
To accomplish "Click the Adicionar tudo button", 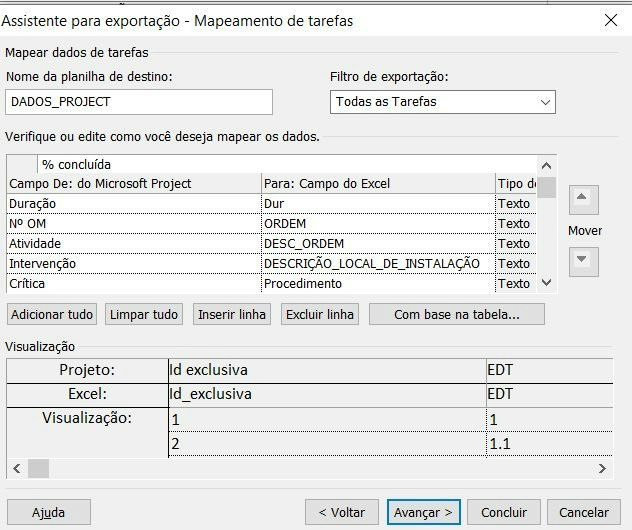I will pos(52,314).
